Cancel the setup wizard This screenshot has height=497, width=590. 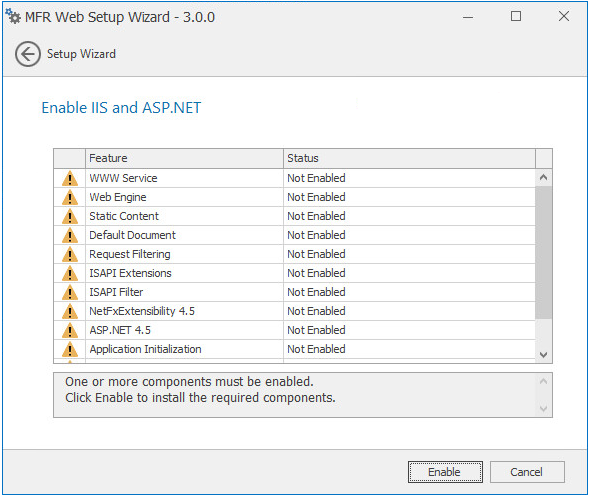(x=527, y=472)
